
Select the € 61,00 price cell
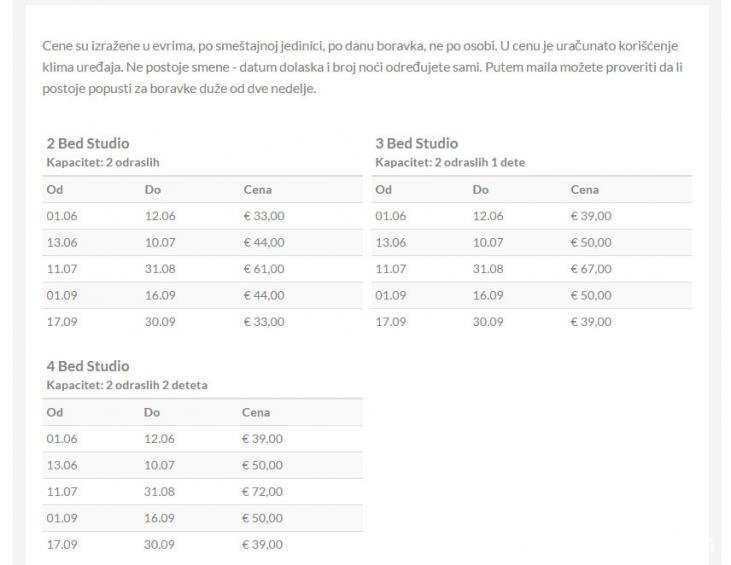[264, 269]
